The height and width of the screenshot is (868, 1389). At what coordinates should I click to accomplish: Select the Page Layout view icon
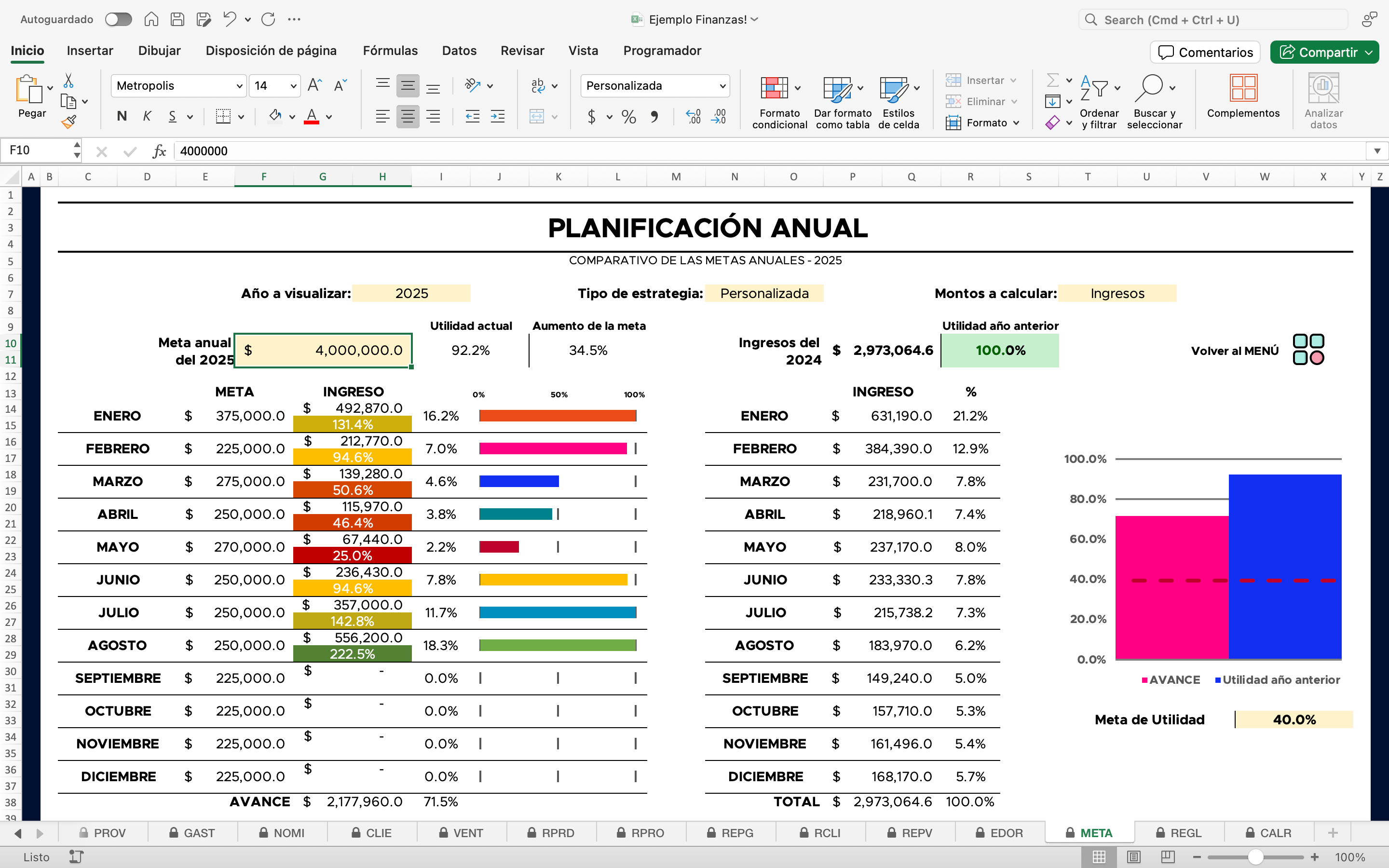tap(1133, 857)
